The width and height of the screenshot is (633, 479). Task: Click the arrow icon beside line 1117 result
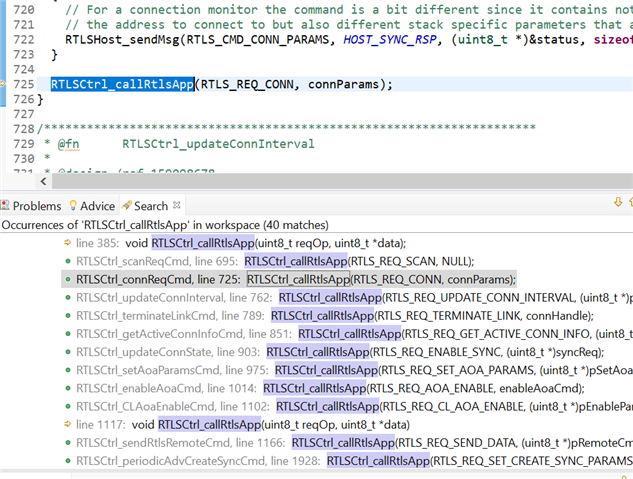click(x=67, y=424)
